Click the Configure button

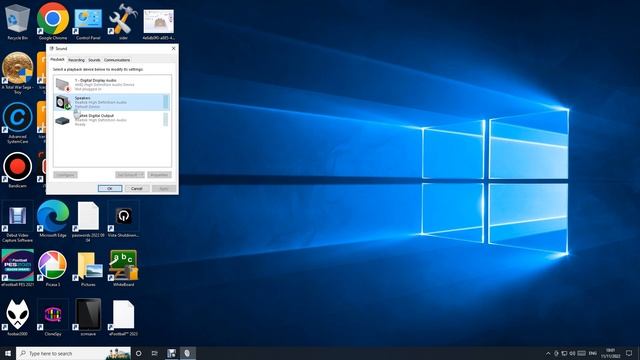[x=65, y=175]
